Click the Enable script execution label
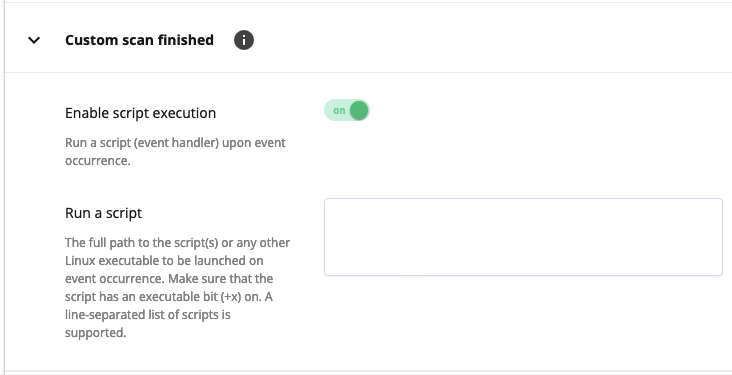732x375 pixels. click(141, 113)
